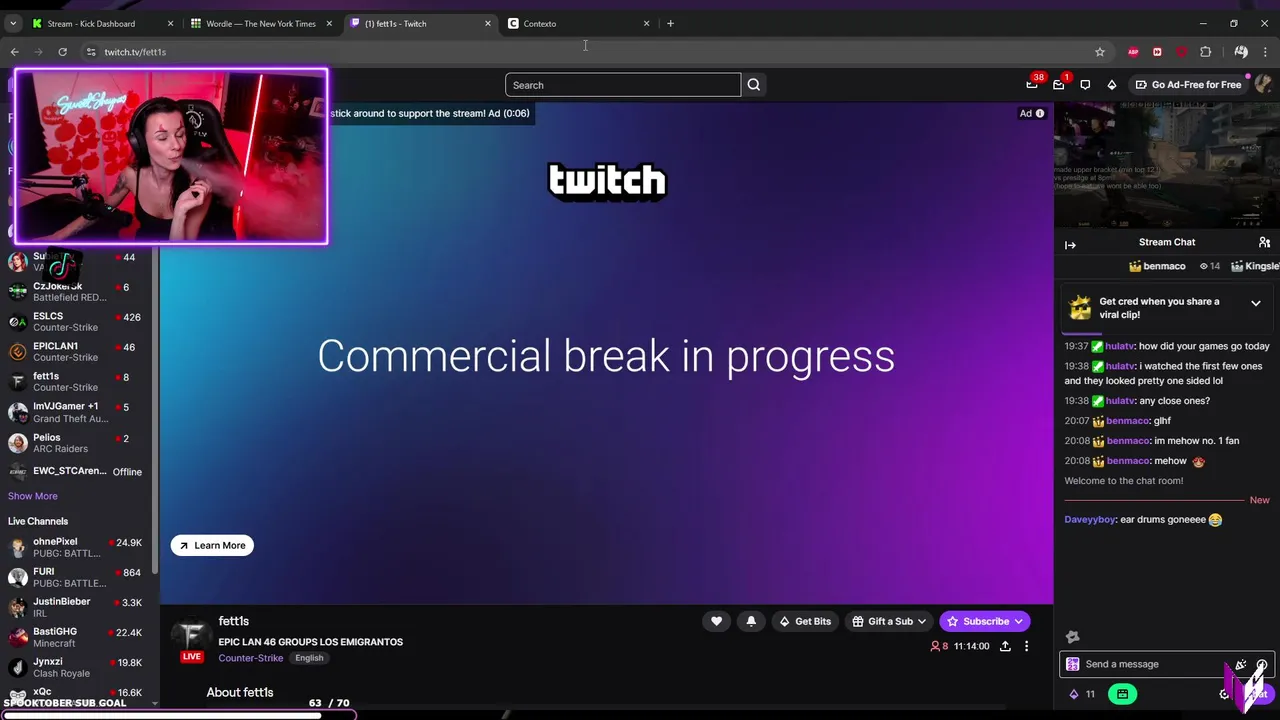The width and height of the screenshot is (1280, 720).
Task: Open the tab search dropdown arrow
Action: click(14, 23)
